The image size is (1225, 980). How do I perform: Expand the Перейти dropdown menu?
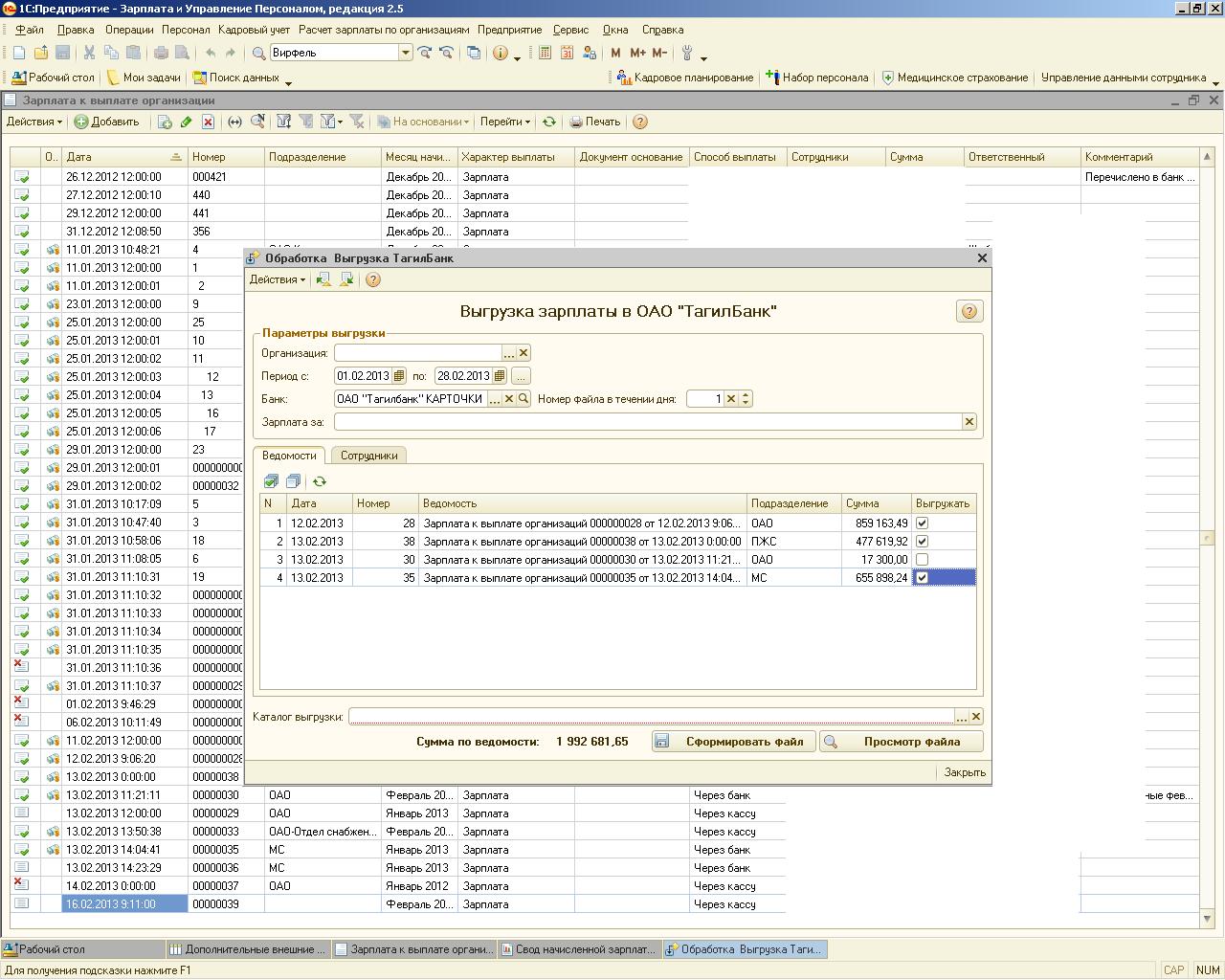[504, 122]
